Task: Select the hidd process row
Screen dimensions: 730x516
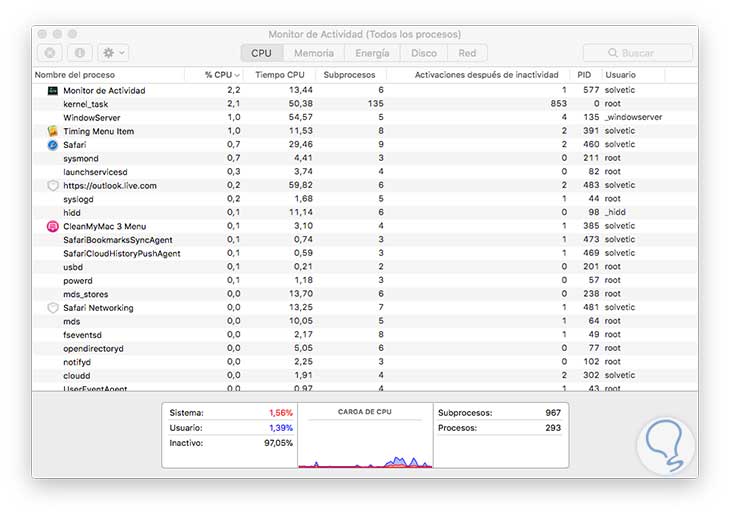Action: tap(365, 212)
